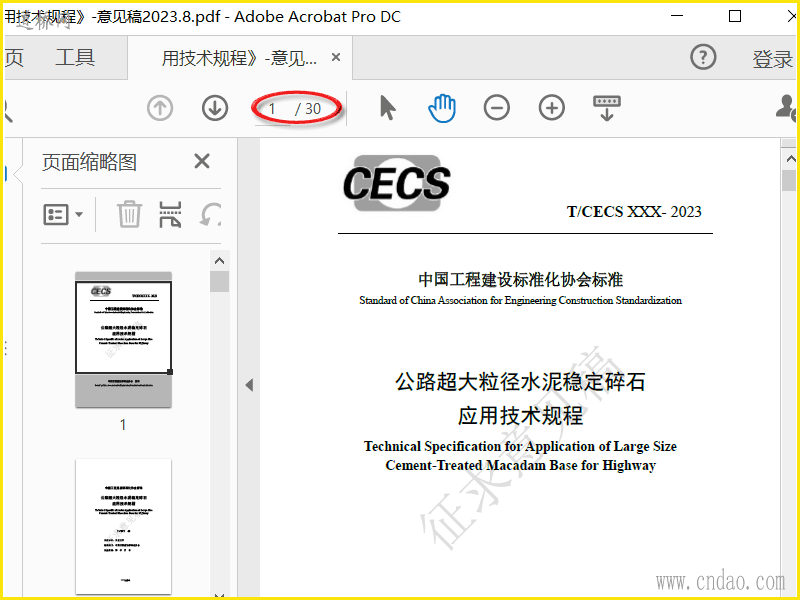Minimize the Acrobat window
Screen dimensions: 800x600
point(677,16)
